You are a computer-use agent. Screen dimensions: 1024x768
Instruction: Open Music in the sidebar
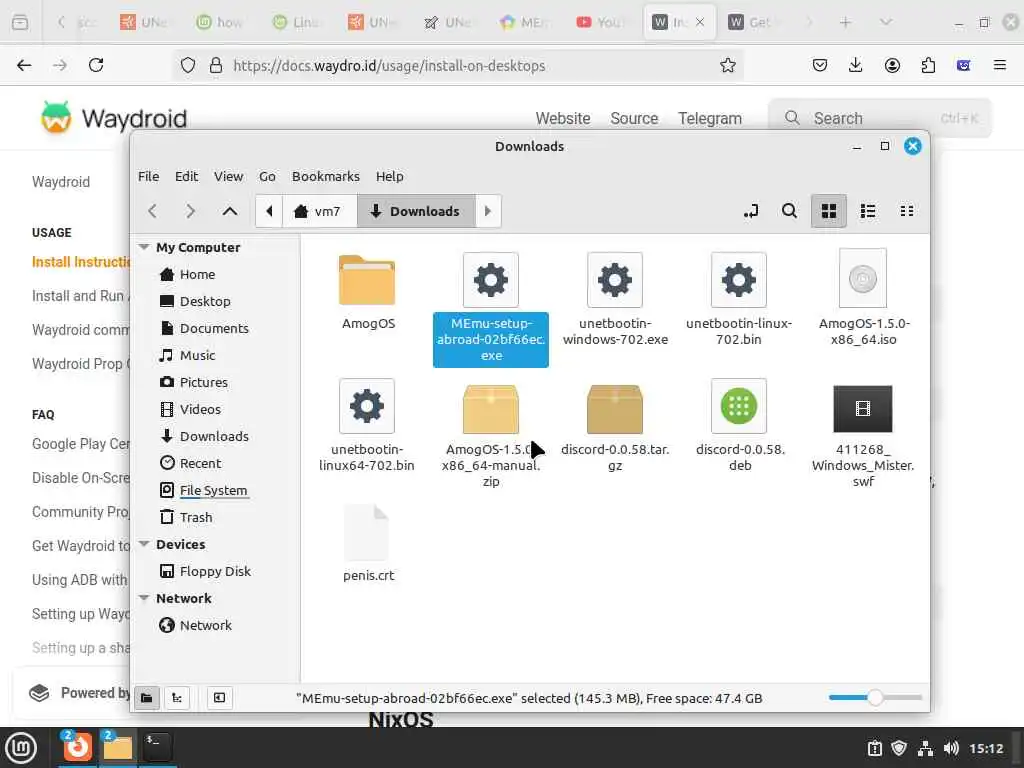click(197, 355)
